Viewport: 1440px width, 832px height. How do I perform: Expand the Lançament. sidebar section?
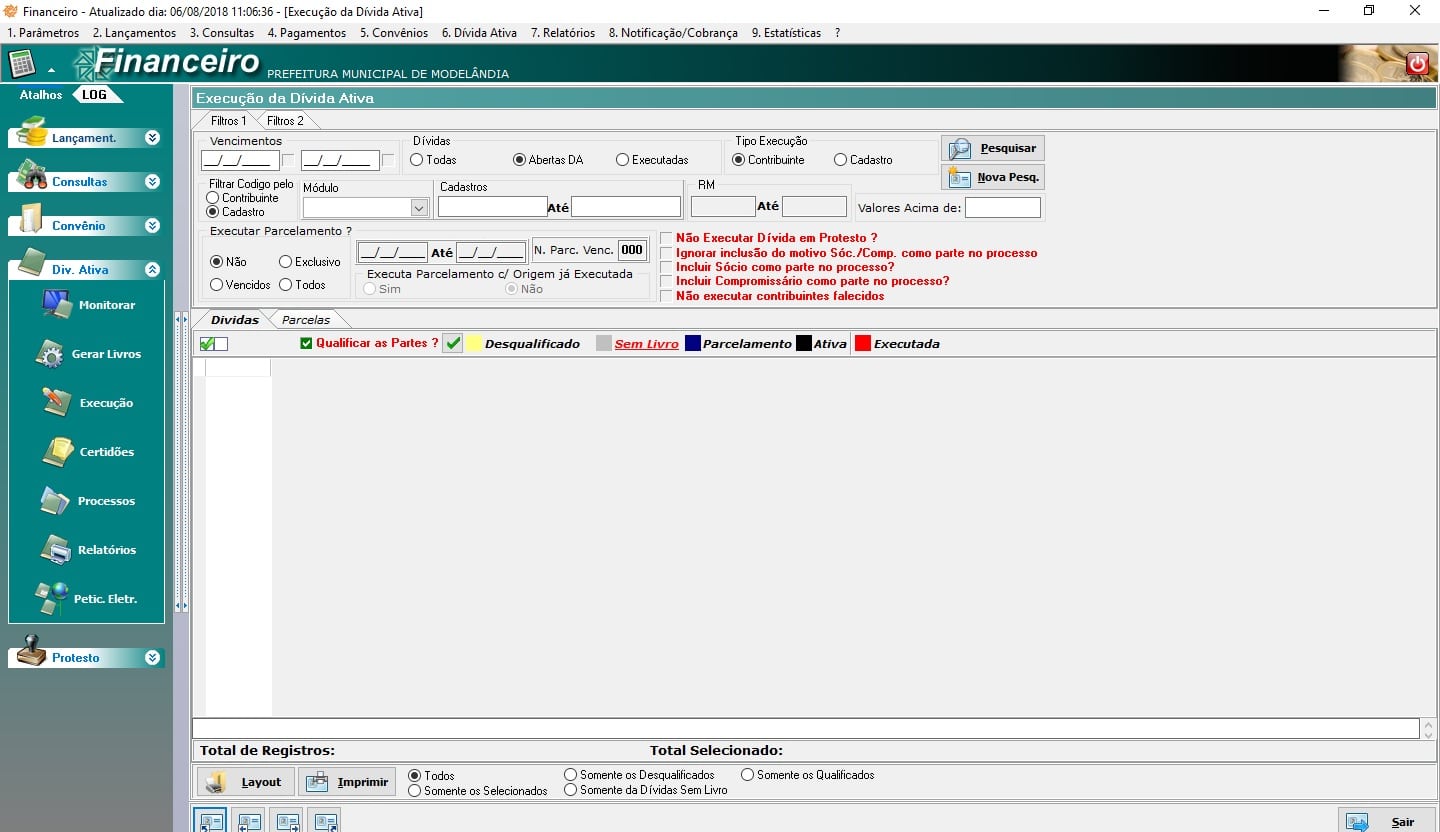click(x=152, y=138)
